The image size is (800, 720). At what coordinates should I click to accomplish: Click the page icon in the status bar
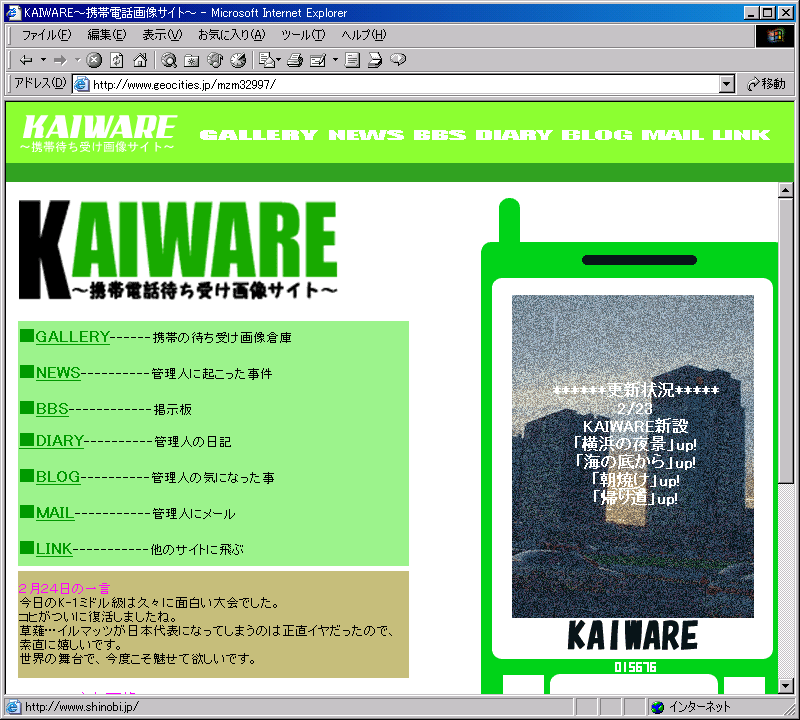pyautogui.click(x=13, y=707)
